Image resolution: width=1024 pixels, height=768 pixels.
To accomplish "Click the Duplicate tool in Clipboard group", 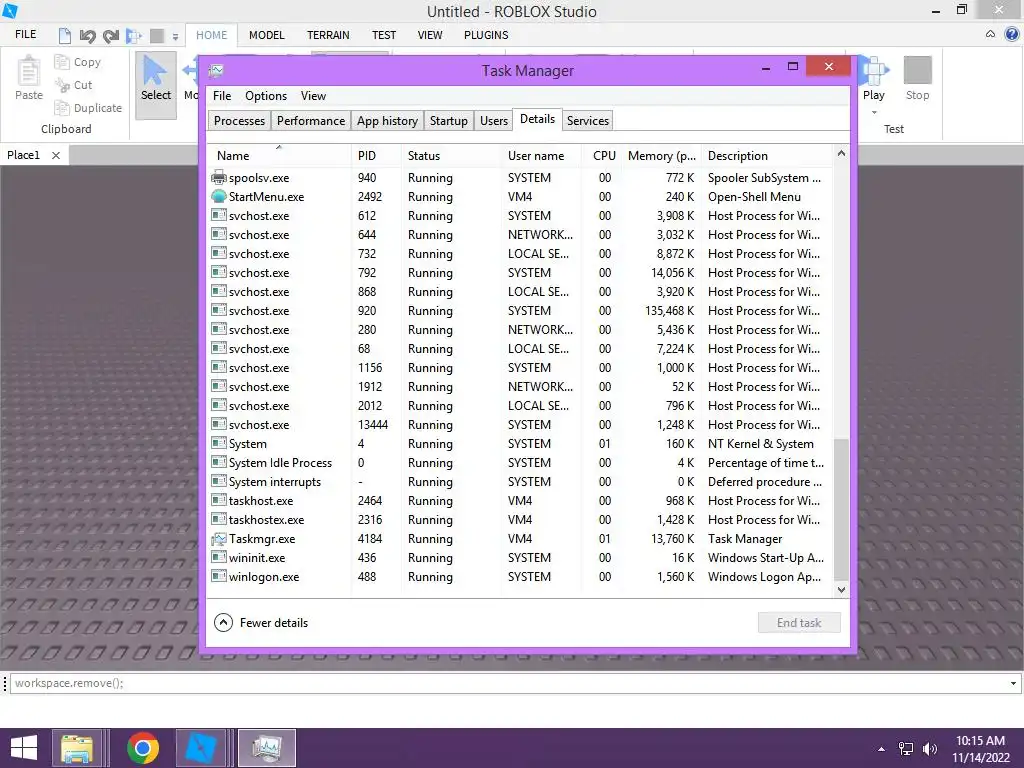I will 88,108.
